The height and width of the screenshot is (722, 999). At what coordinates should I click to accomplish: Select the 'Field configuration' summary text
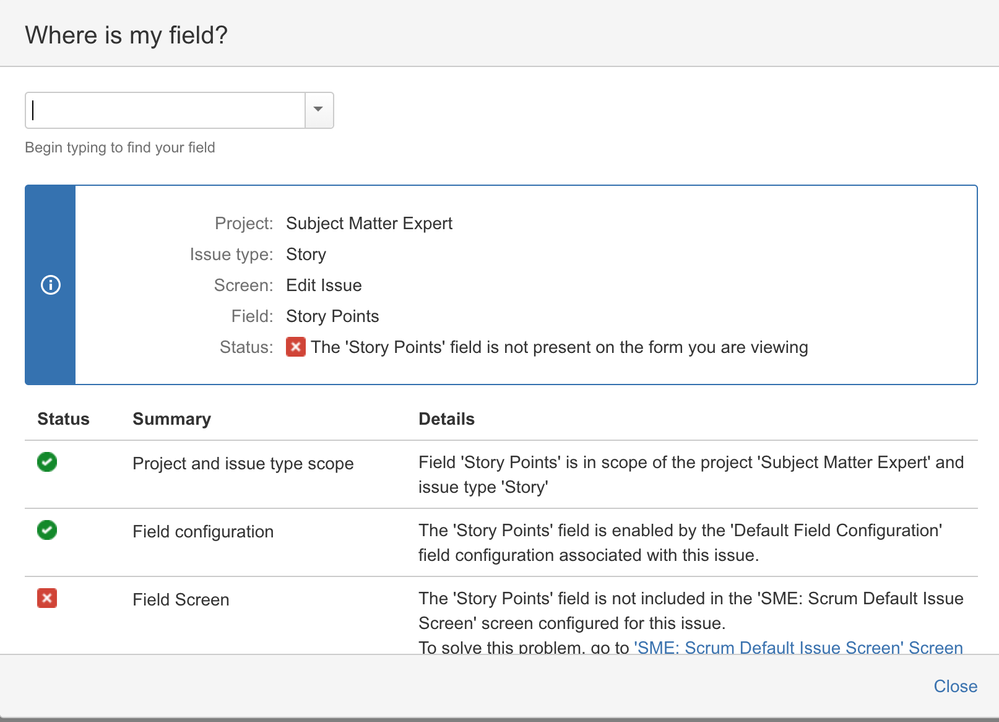(x=203, y=532)
